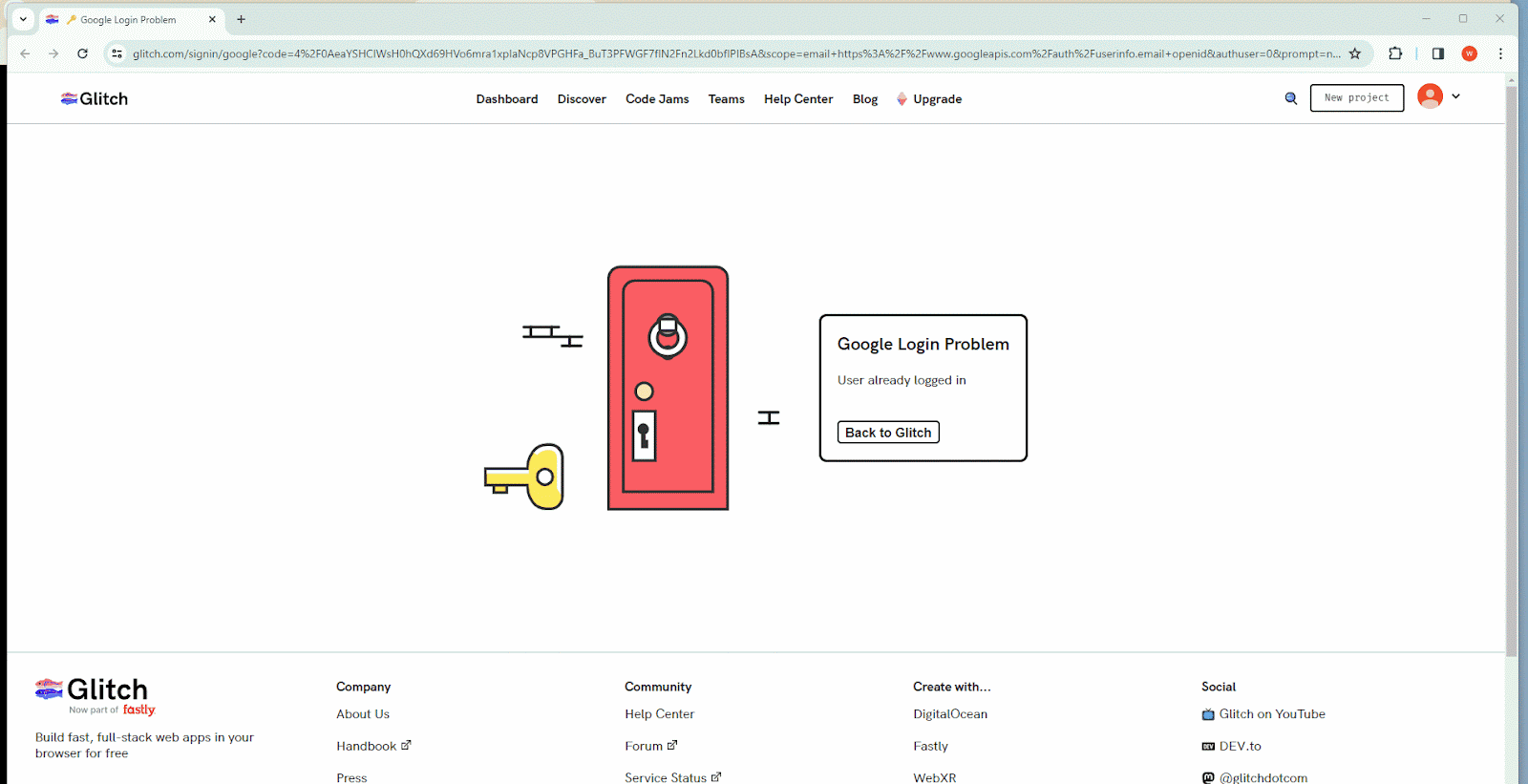
Task: Open the footer Help Center link
Action: point(659,714)
